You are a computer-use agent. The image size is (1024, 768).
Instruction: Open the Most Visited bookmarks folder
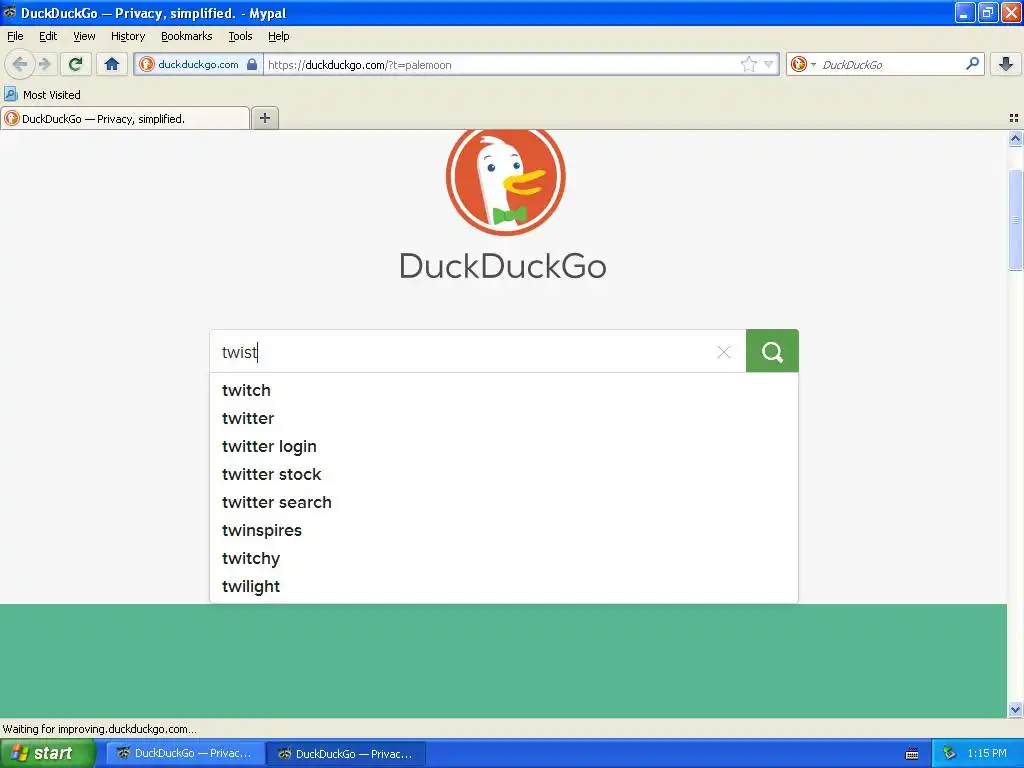(43, 95)
